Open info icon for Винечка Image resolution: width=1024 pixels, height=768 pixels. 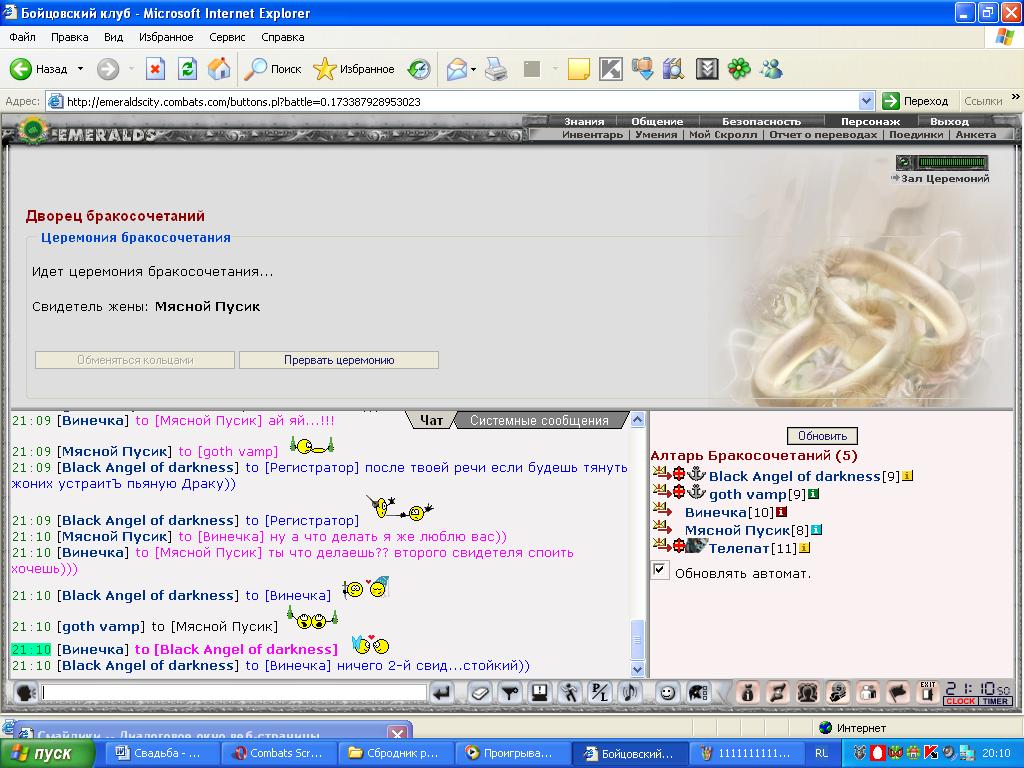pyautogui.click(x=781, y=512)
